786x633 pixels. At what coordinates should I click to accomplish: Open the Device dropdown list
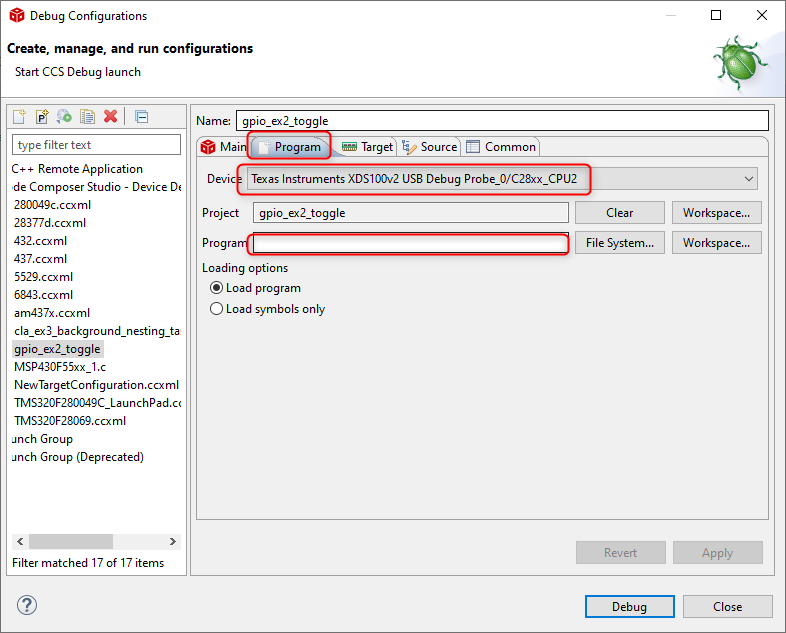pyautogui.click(x=749, y=179)
